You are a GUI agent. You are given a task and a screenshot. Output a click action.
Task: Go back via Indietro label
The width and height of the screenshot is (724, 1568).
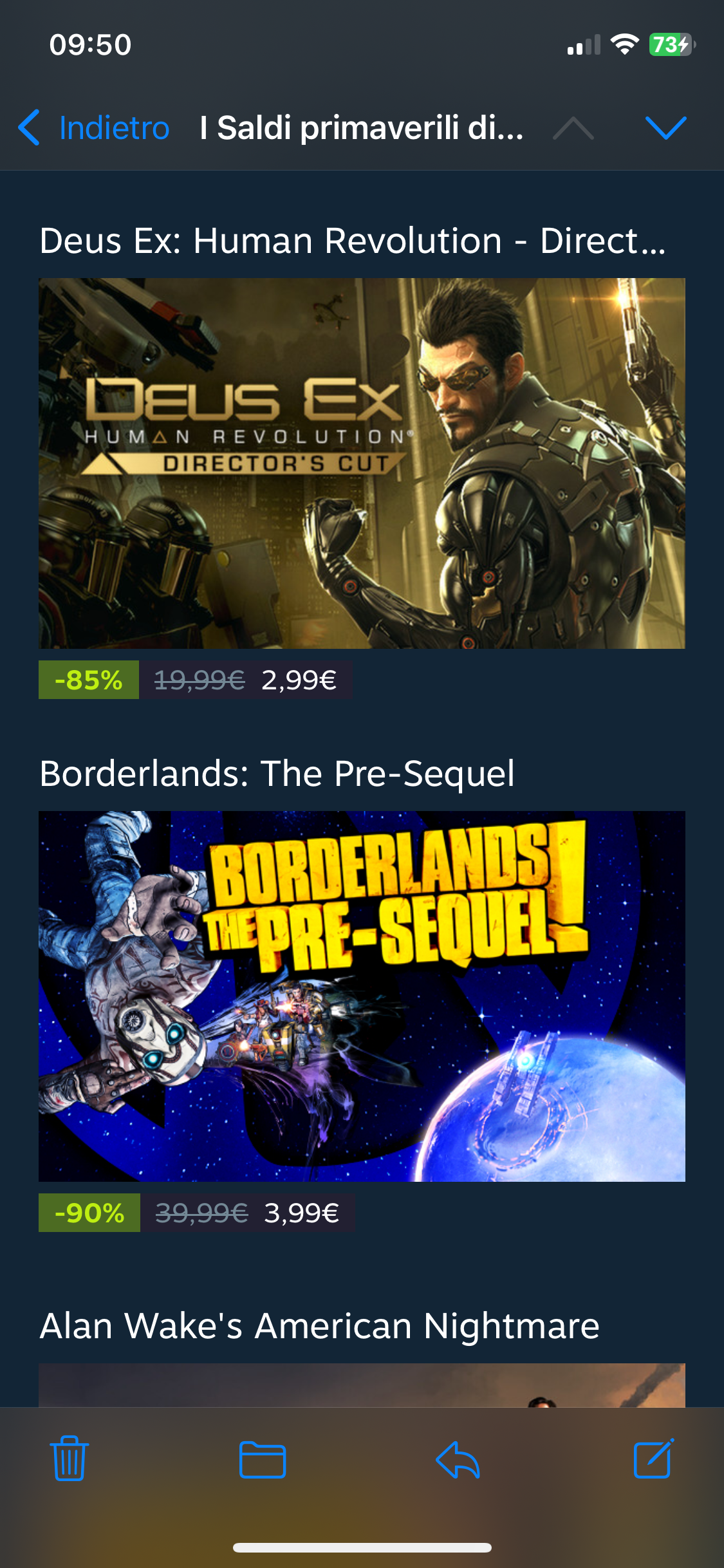click(x=114, y=127)
